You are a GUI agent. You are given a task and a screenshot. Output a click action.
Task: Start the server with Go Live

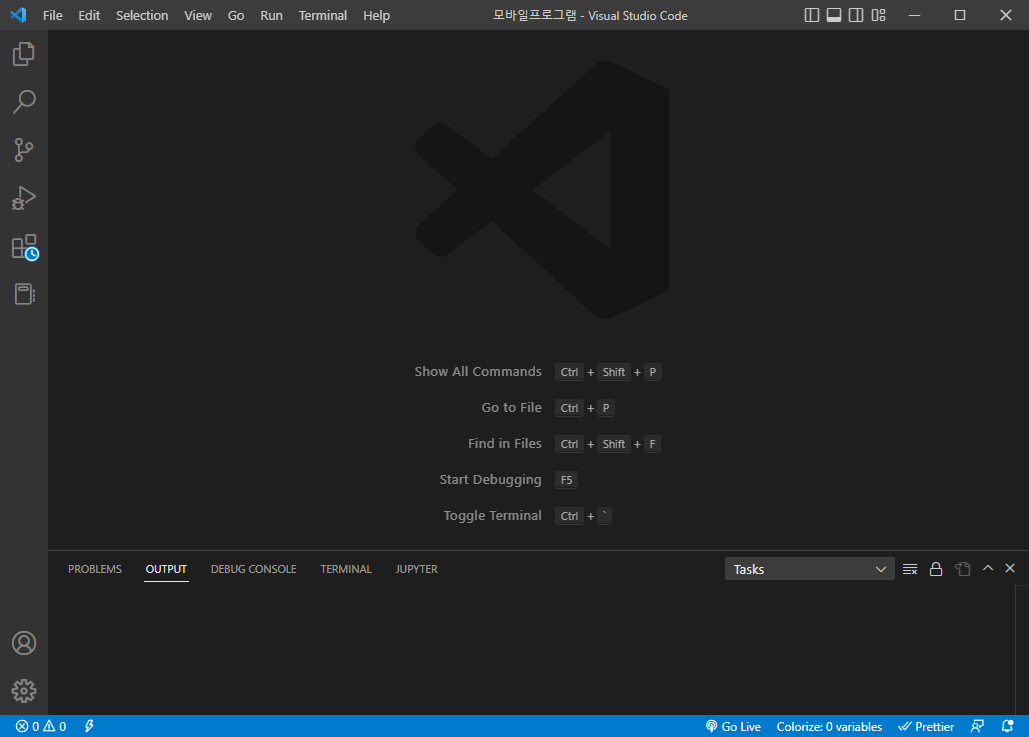733,726
